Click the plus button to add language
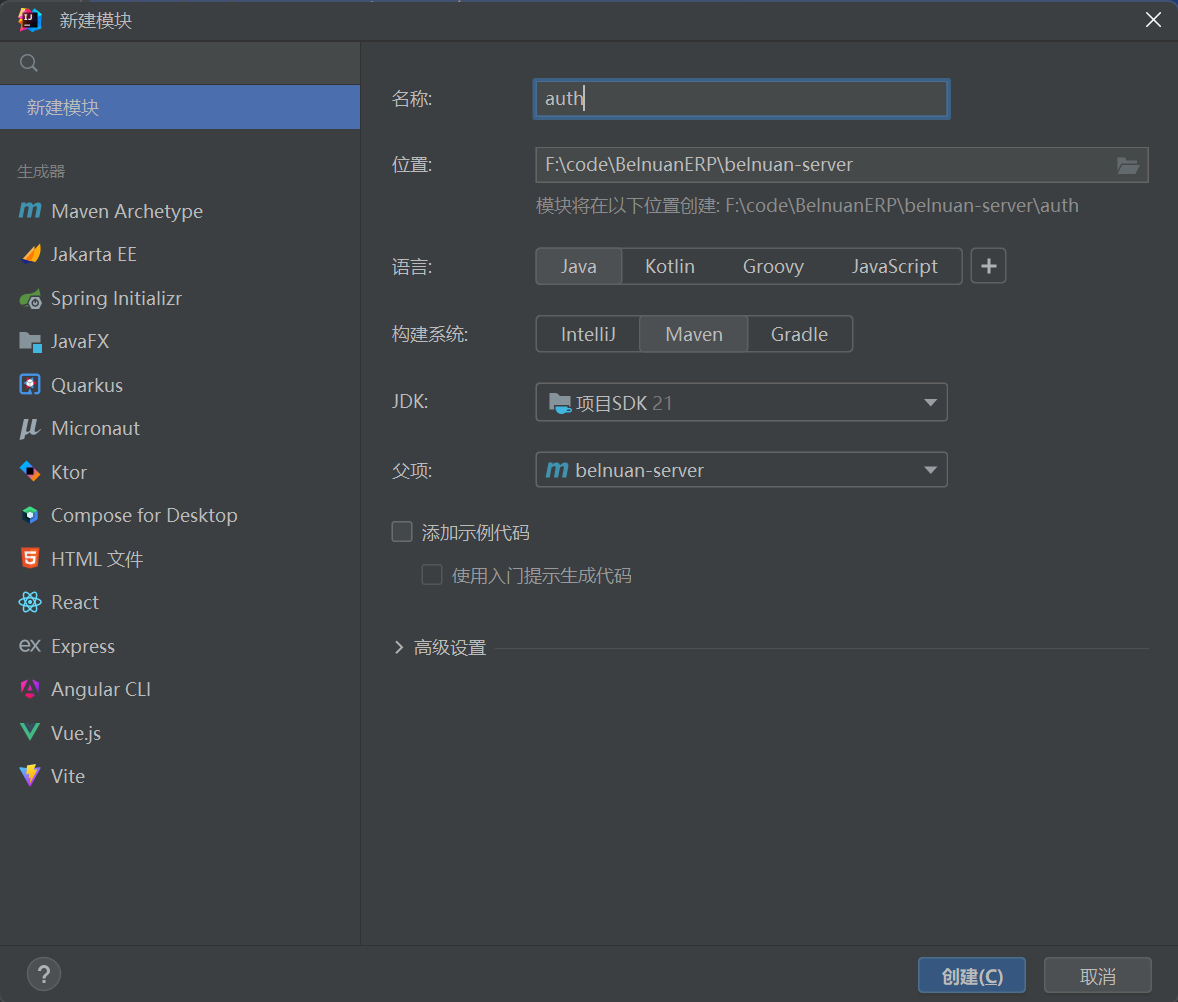The width and height of the screenshot is (1178, 1002). point(988,266)
